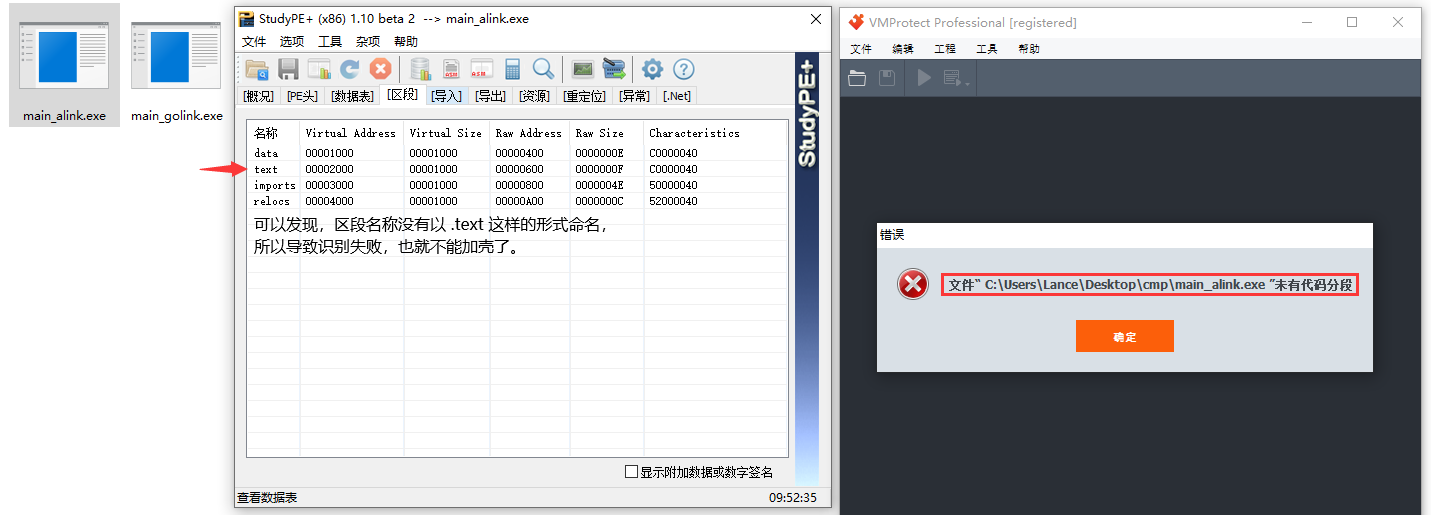Select the data section row

point(517,153)
